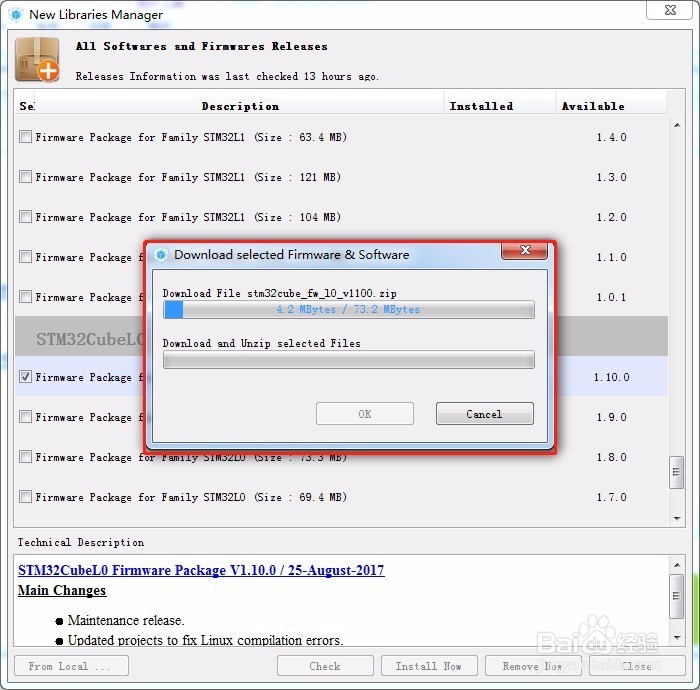
Task: Click the Check button
Action: [x=325, y=666]
